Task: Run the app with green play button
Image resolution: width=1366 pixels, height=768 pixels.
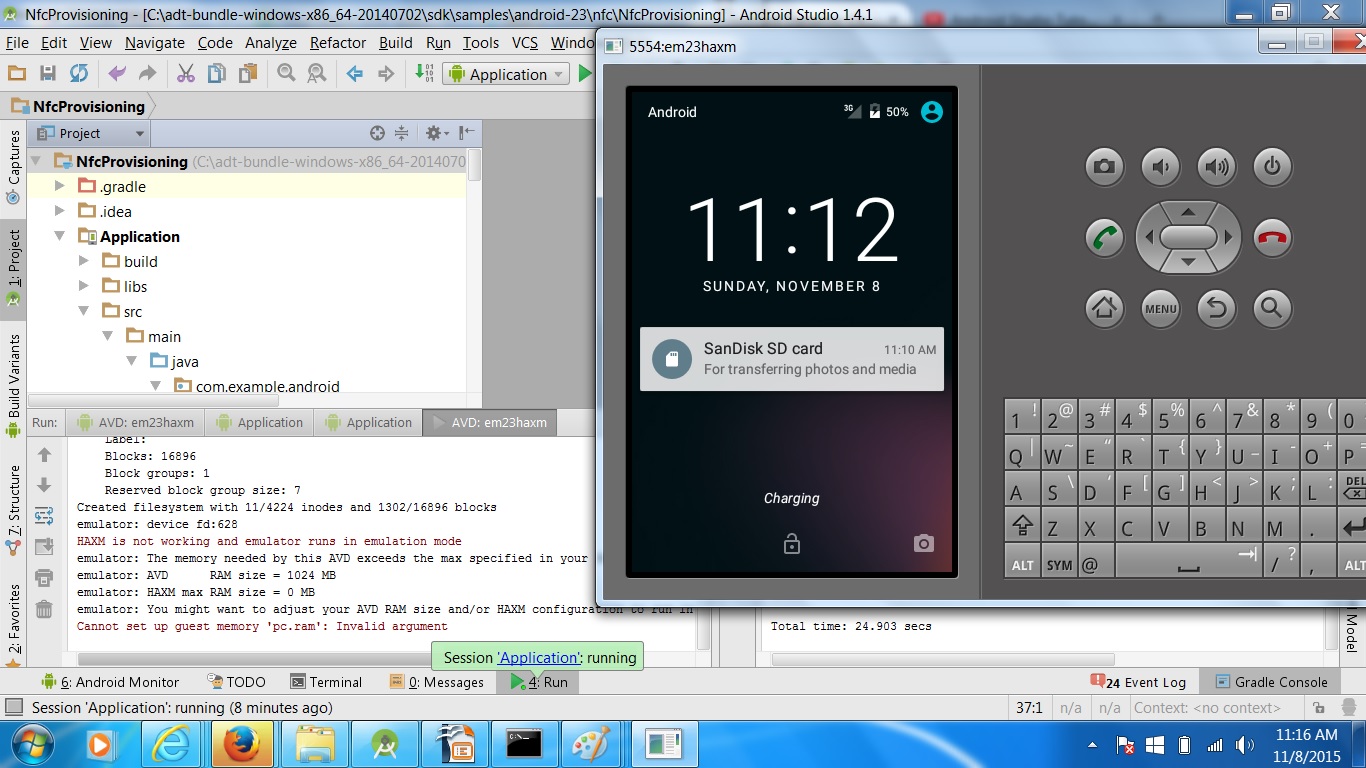Action: coord(585,74)
